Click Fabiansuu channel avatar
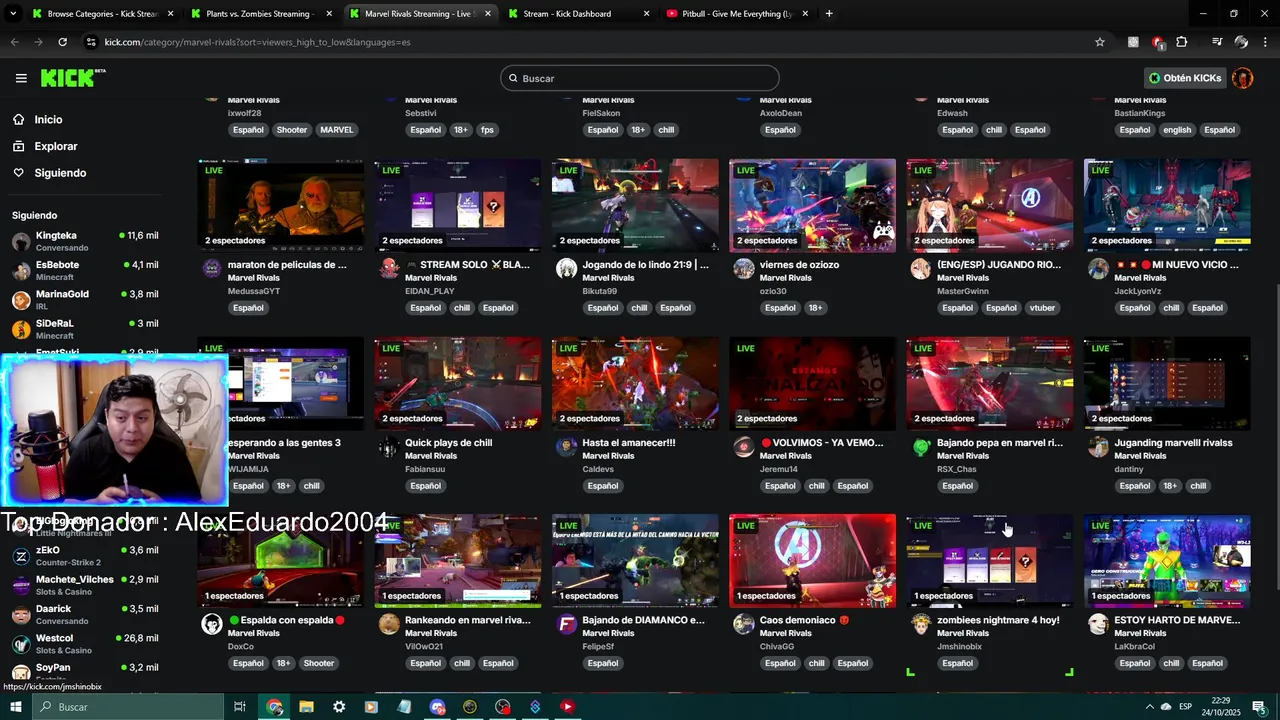 click(x=389, y=446)
